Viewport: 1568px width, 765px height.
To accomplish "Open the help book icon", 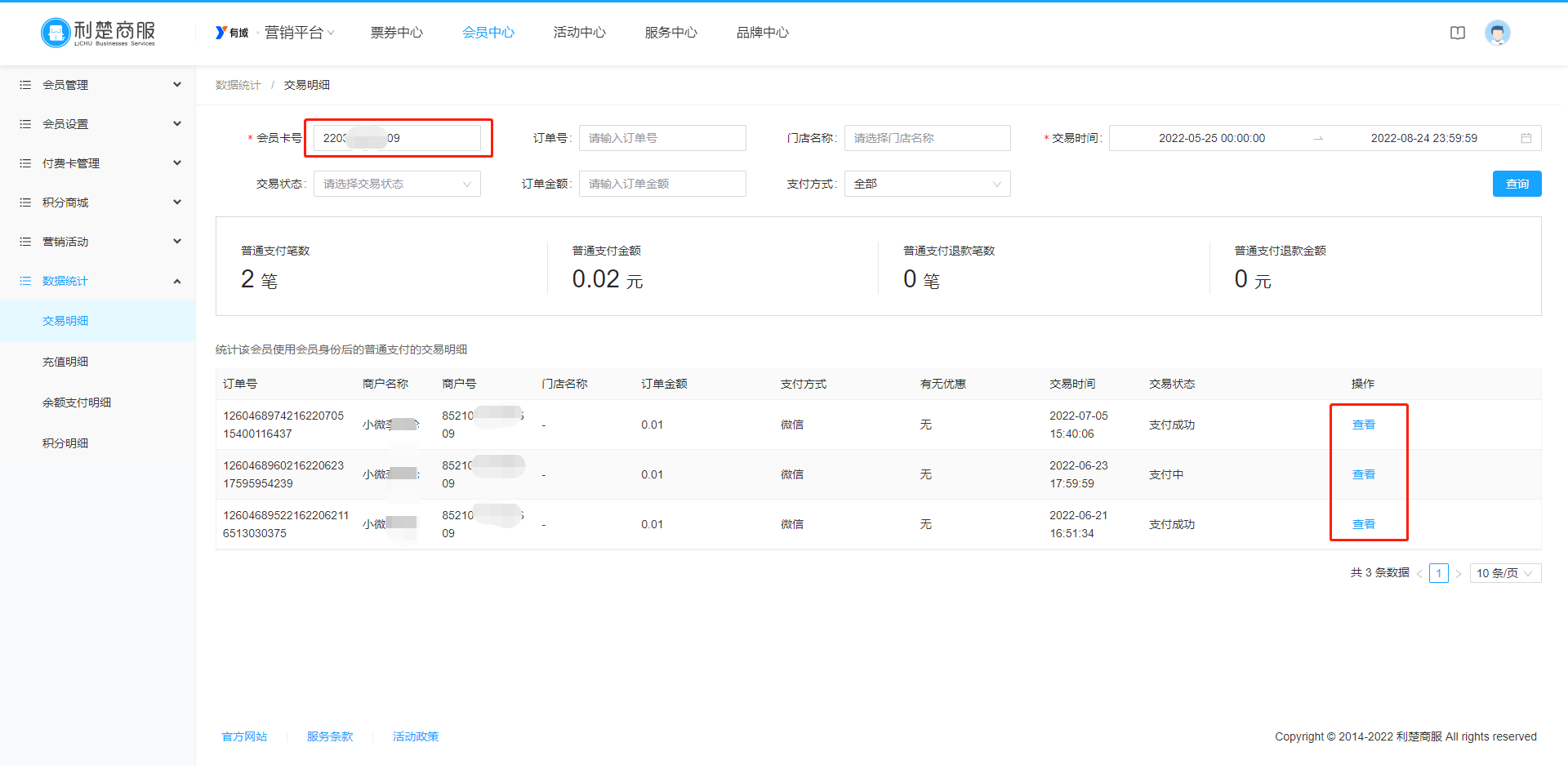I will point(1458,33).
